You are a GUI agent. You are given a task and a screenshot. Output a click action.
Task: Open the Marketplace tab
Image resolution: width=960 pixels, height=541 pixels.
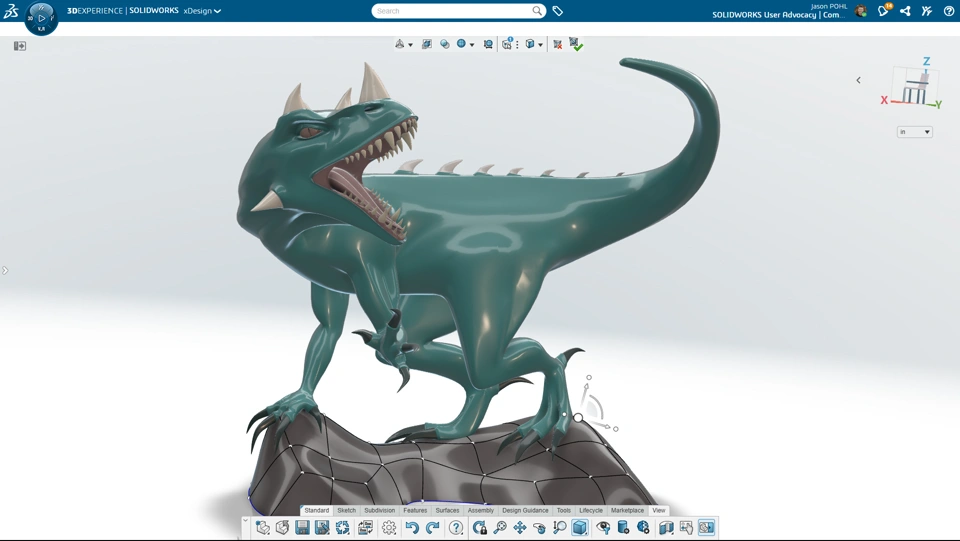pos(628,510)
